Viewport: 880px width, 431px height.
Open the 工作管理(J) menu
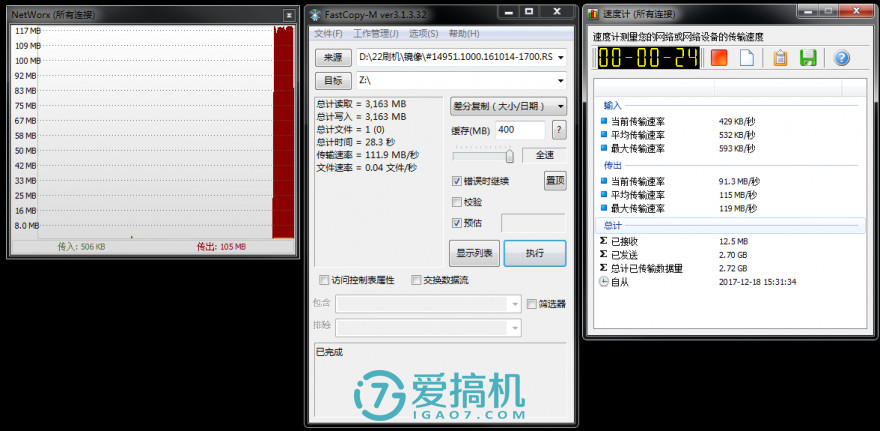[x=375, y=34]
